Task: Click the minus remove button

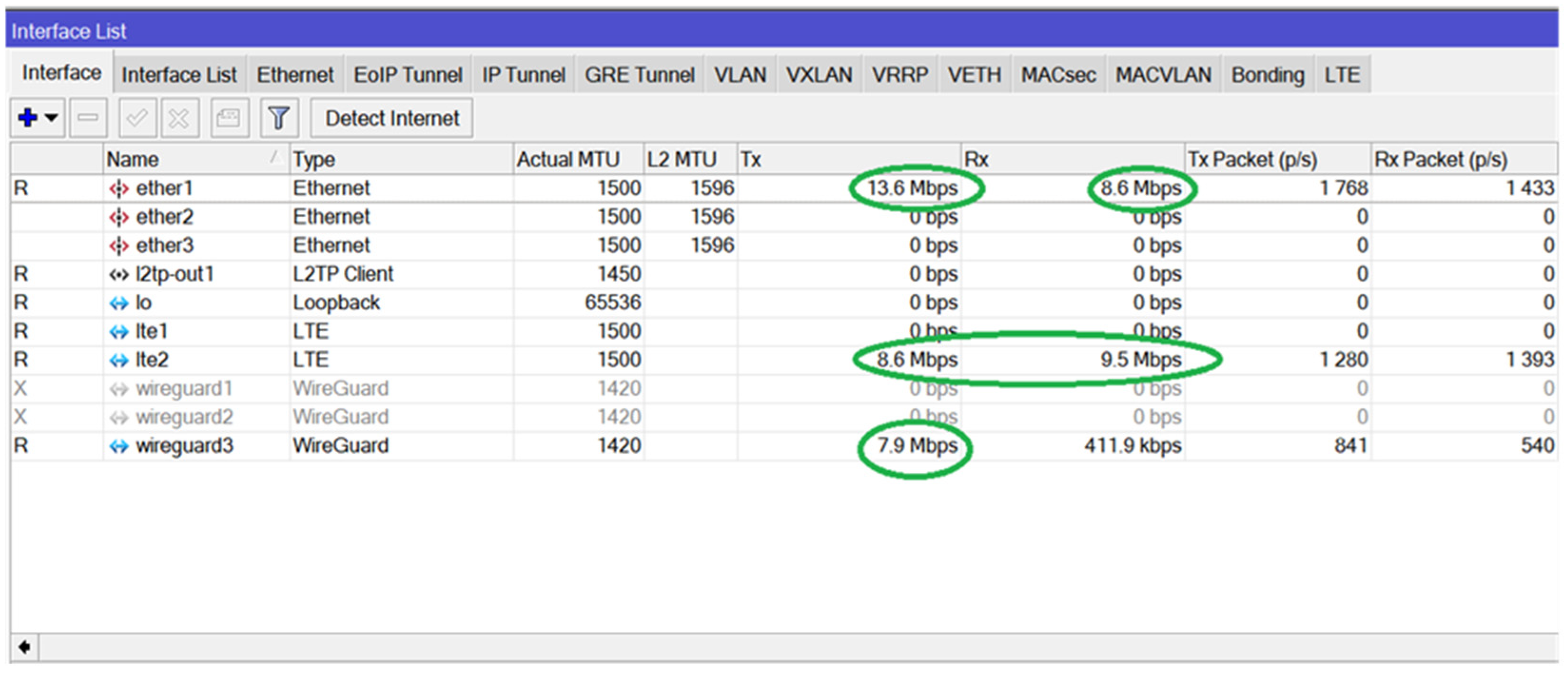Action: click(88, 117)
